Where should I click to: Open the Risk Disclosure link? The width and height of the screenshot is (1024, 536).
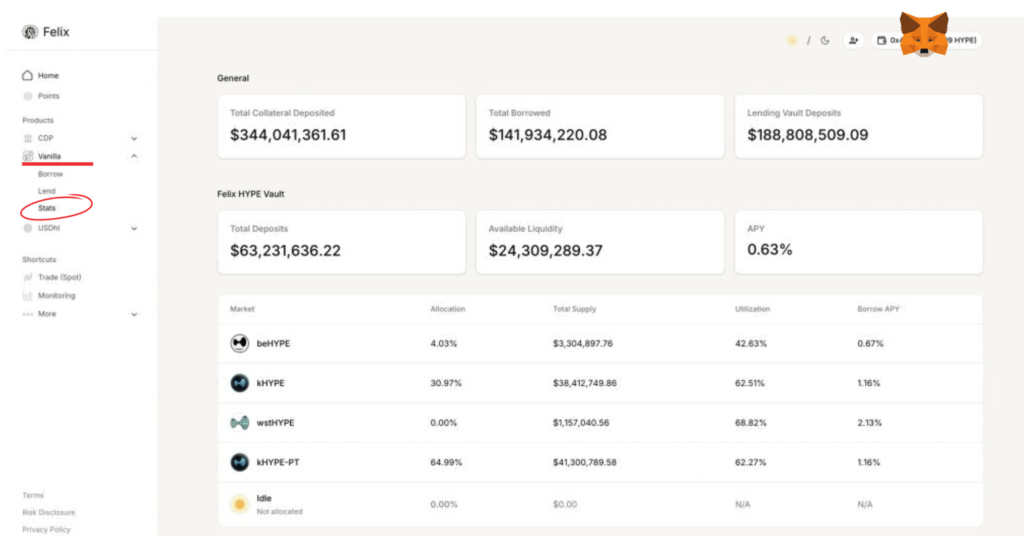pyautogui.click(x=46, y=512)
